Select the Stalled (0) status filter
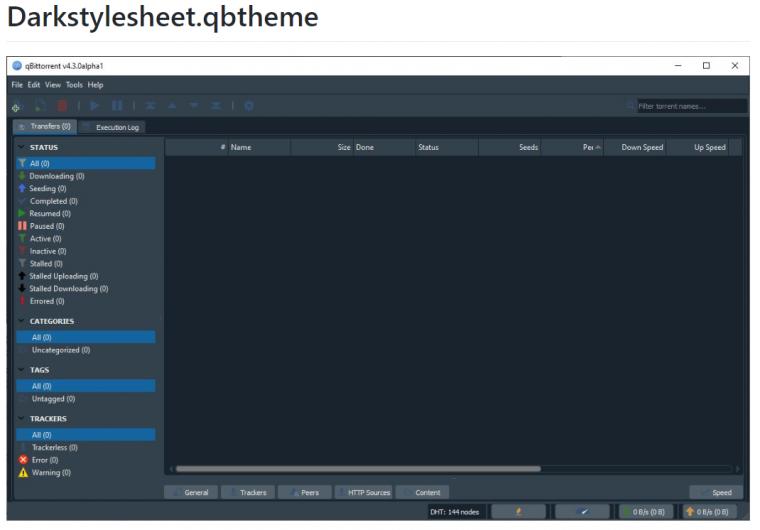 [86, 264]
